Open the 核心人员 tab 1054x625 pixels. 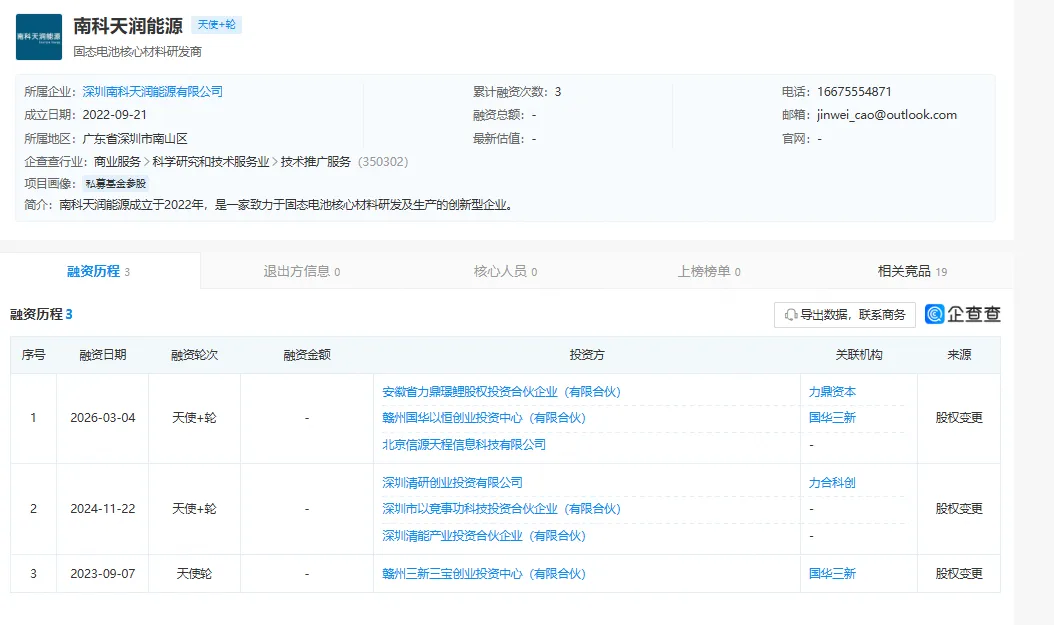pos(505,272)
